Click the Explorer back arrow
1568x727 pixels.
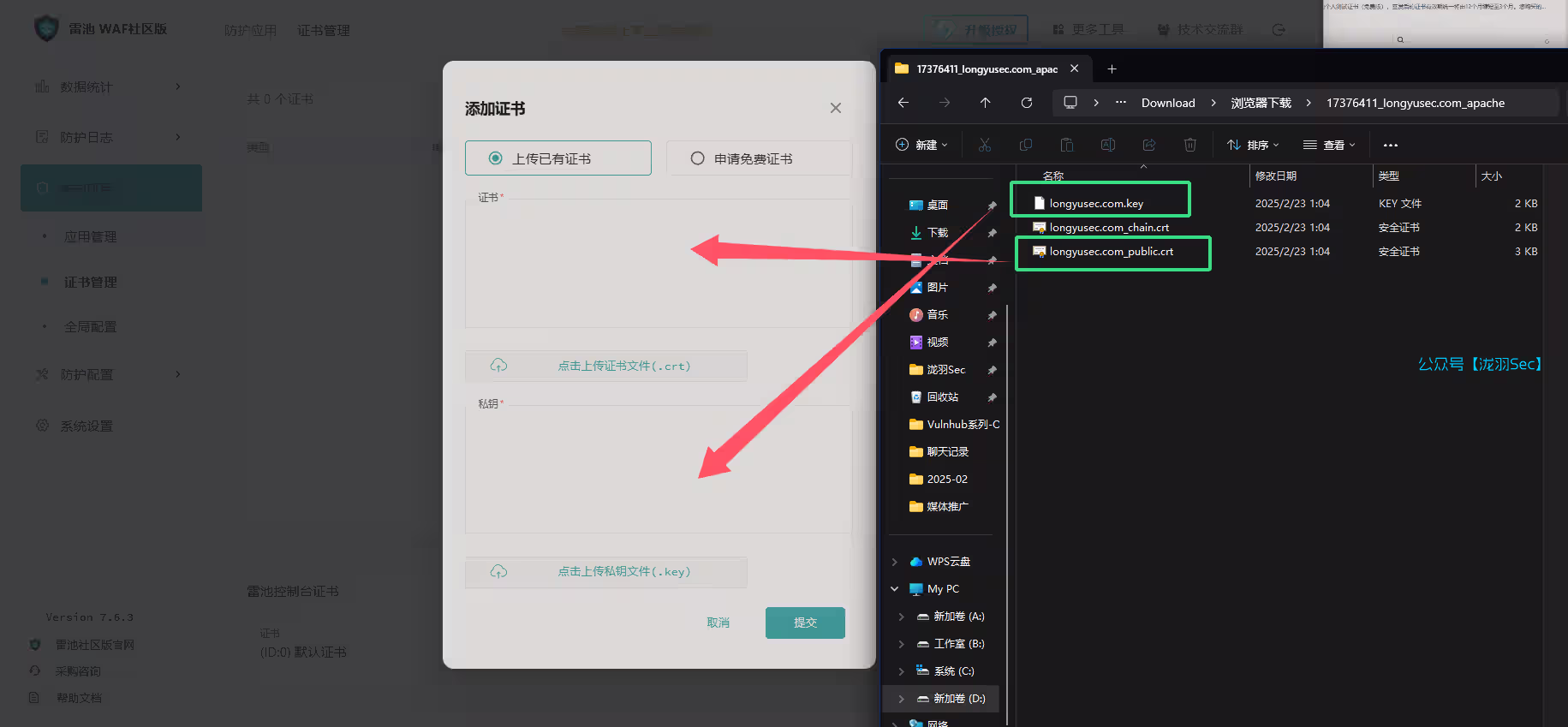coord(903,103)
